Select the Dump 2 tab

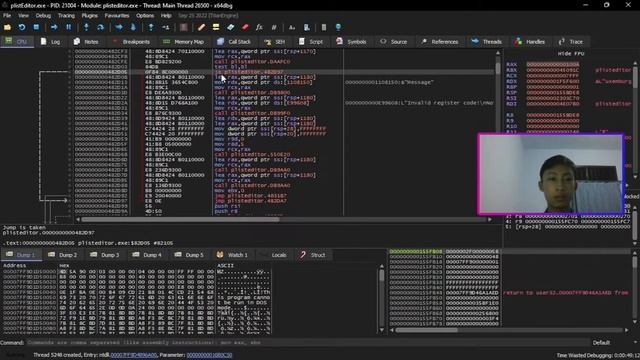[x=62, y=255]
